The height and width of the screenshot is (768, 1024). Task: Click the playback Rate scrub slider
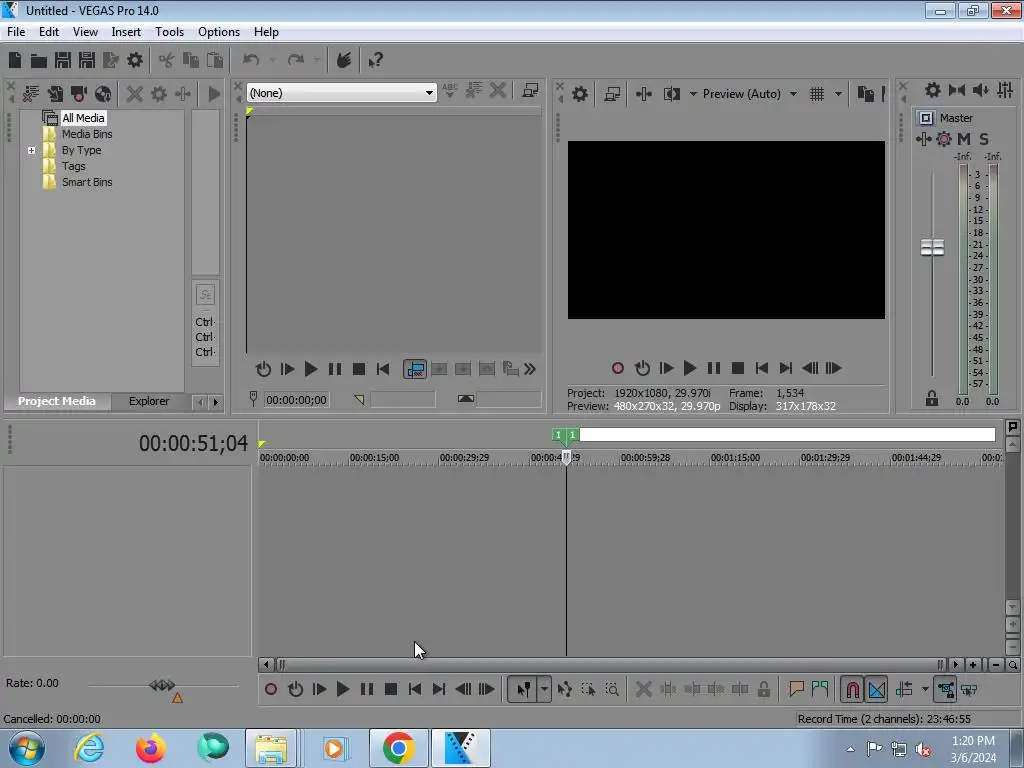pyautogui.click(x=162, y=685)
